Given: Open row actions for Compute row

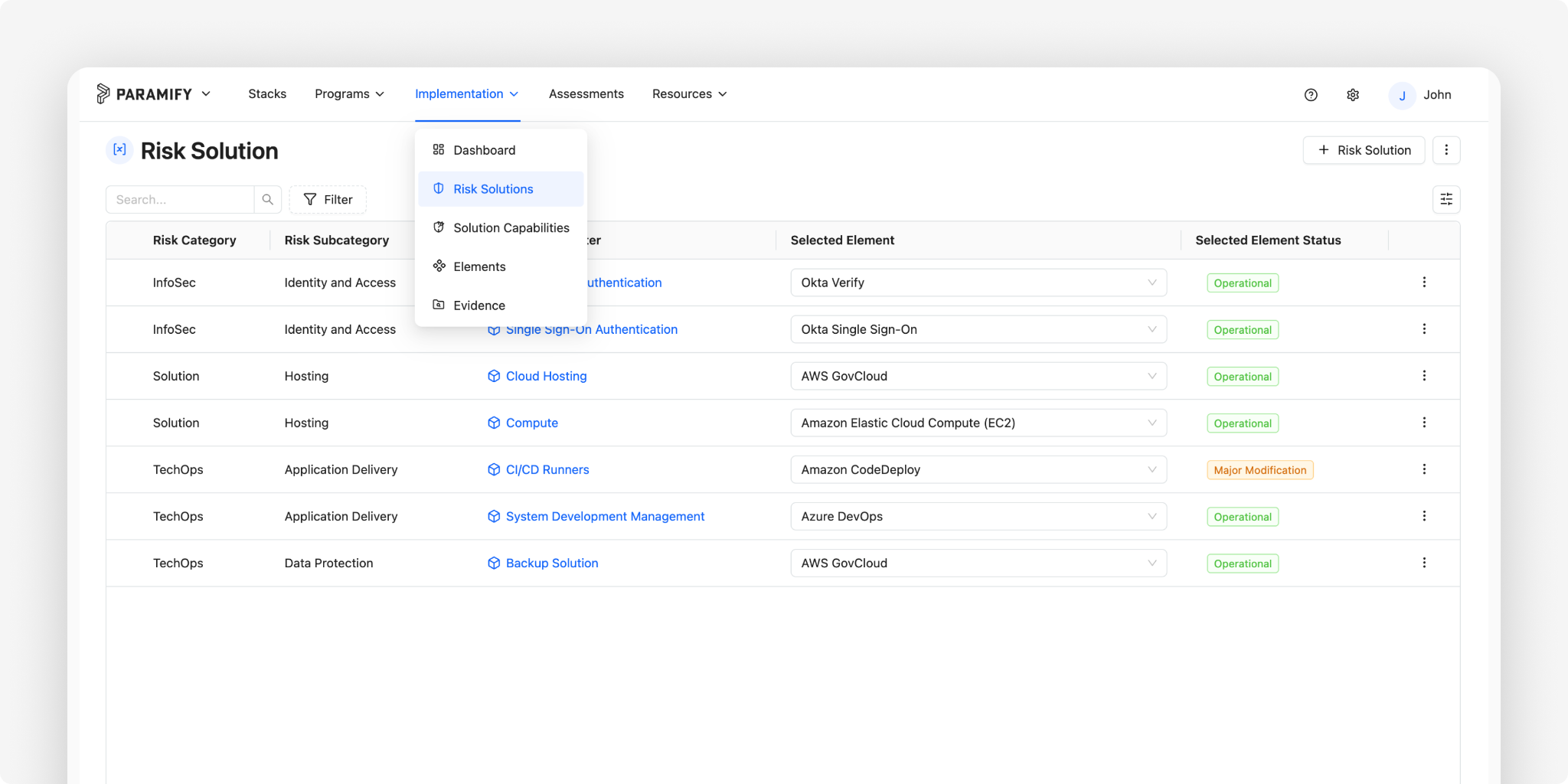Looking at the screenshot, I should [1424, 423].
